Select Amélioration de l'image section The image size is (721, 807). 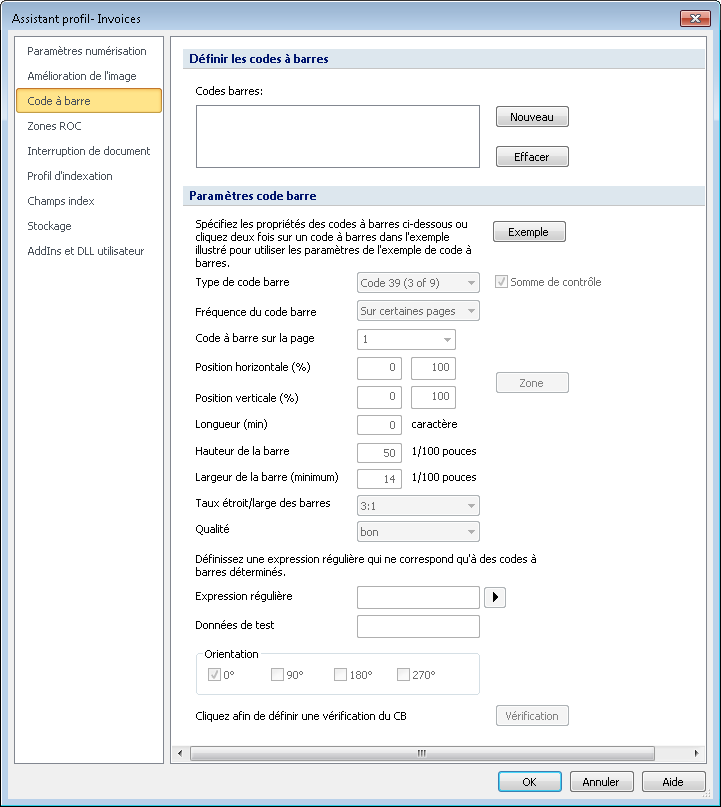point(89,76)
